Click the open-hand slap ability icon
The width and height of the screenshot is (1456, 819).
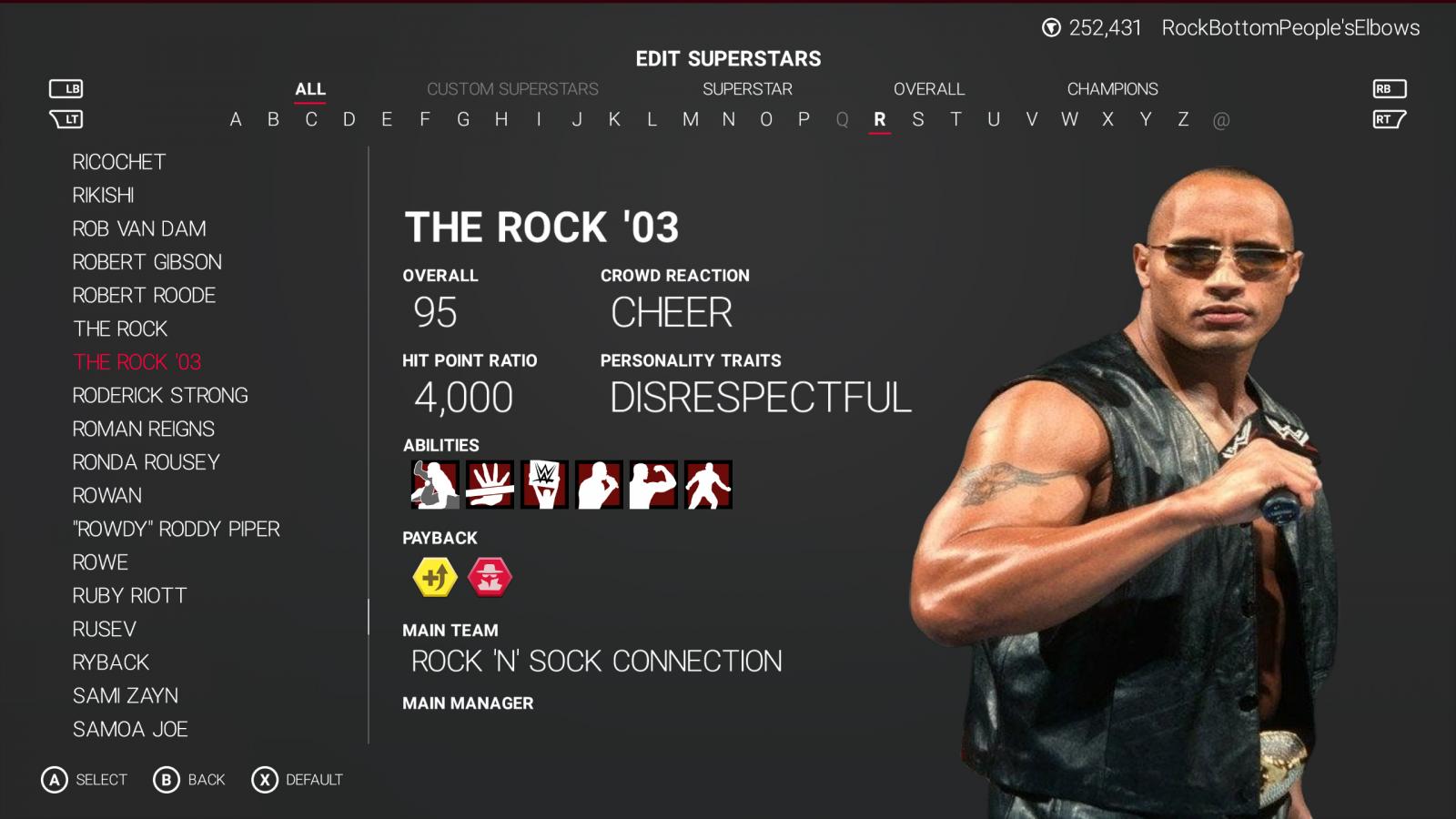pyautogui.click(x=490, y=484)
